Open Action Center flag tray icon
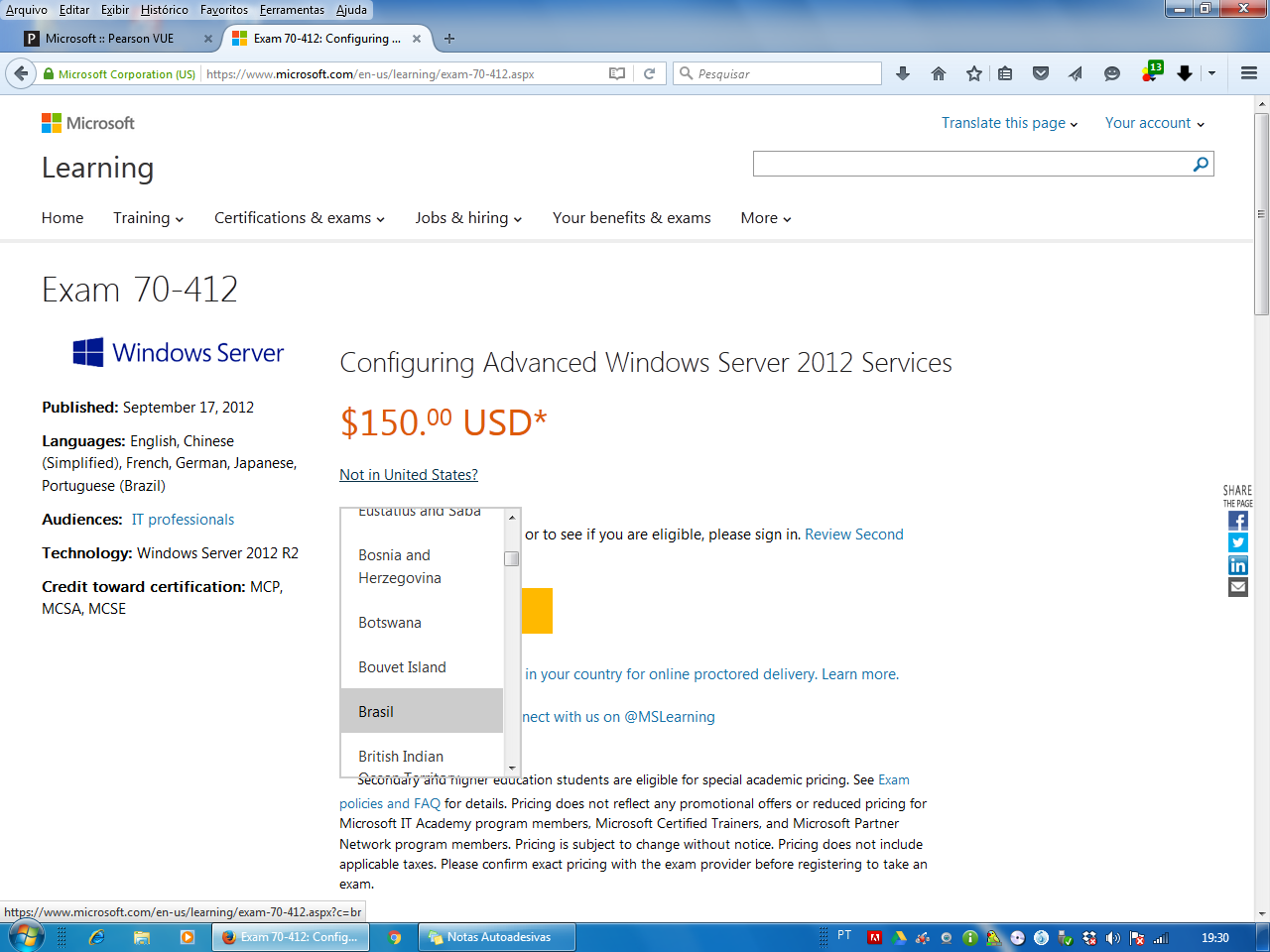Screen dimensions: 1270x952 (x=1137, y=938)
